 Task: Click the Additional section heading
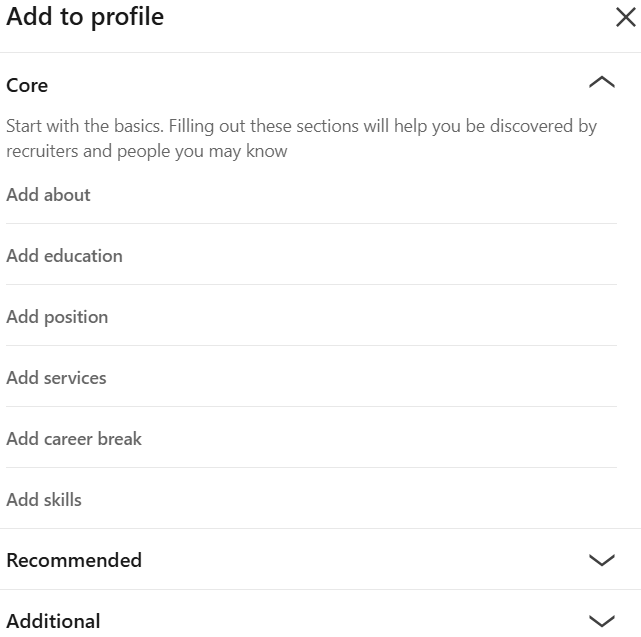point(53,621)
